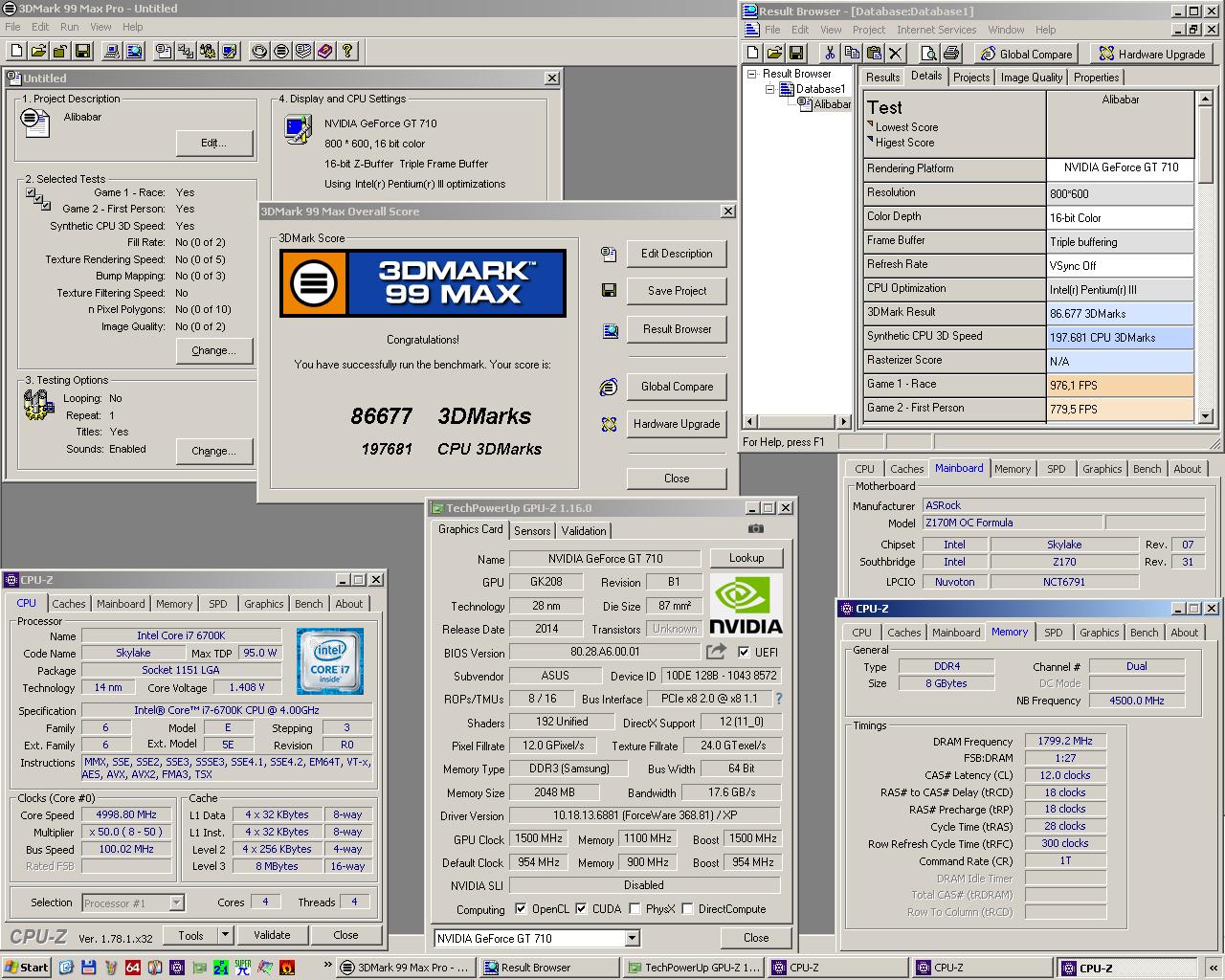Click the yellow question mark help icon

point(347,51)
